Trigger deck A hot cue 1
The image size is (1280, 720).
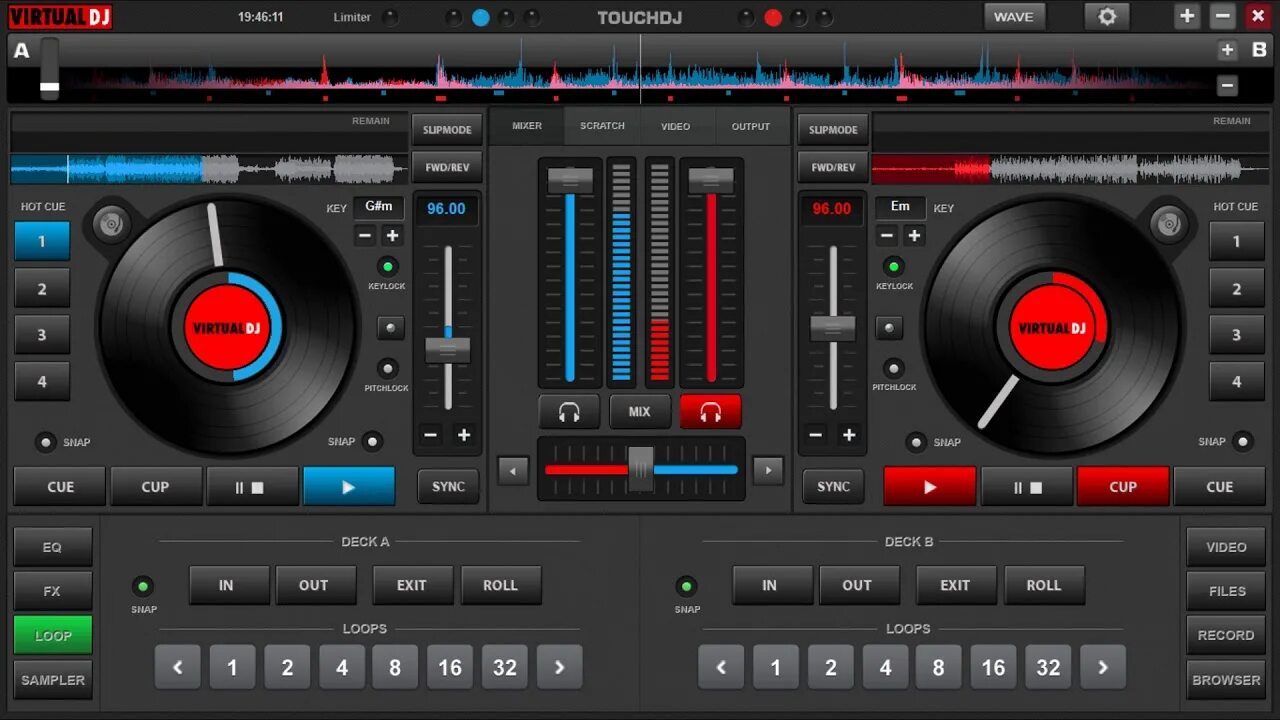tap(42, 241)
